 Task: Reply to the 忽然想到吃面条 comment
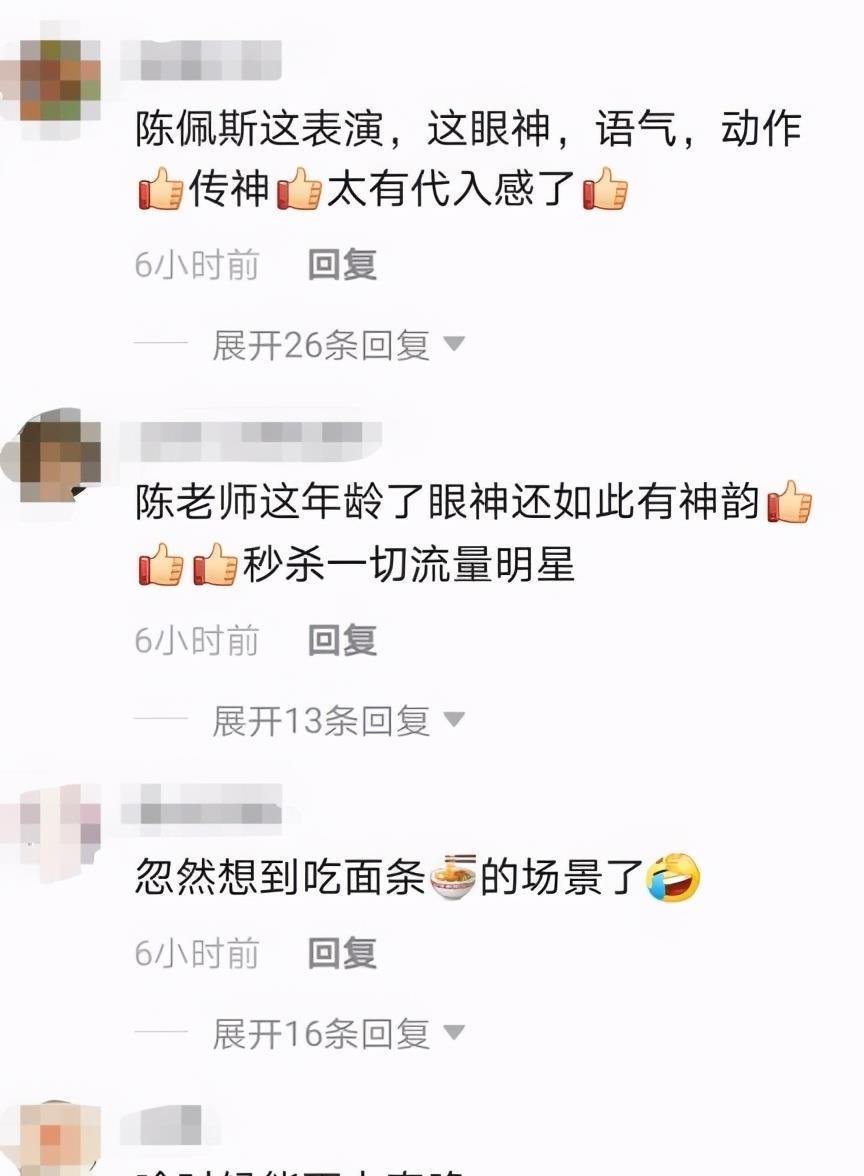click(342, 952)
